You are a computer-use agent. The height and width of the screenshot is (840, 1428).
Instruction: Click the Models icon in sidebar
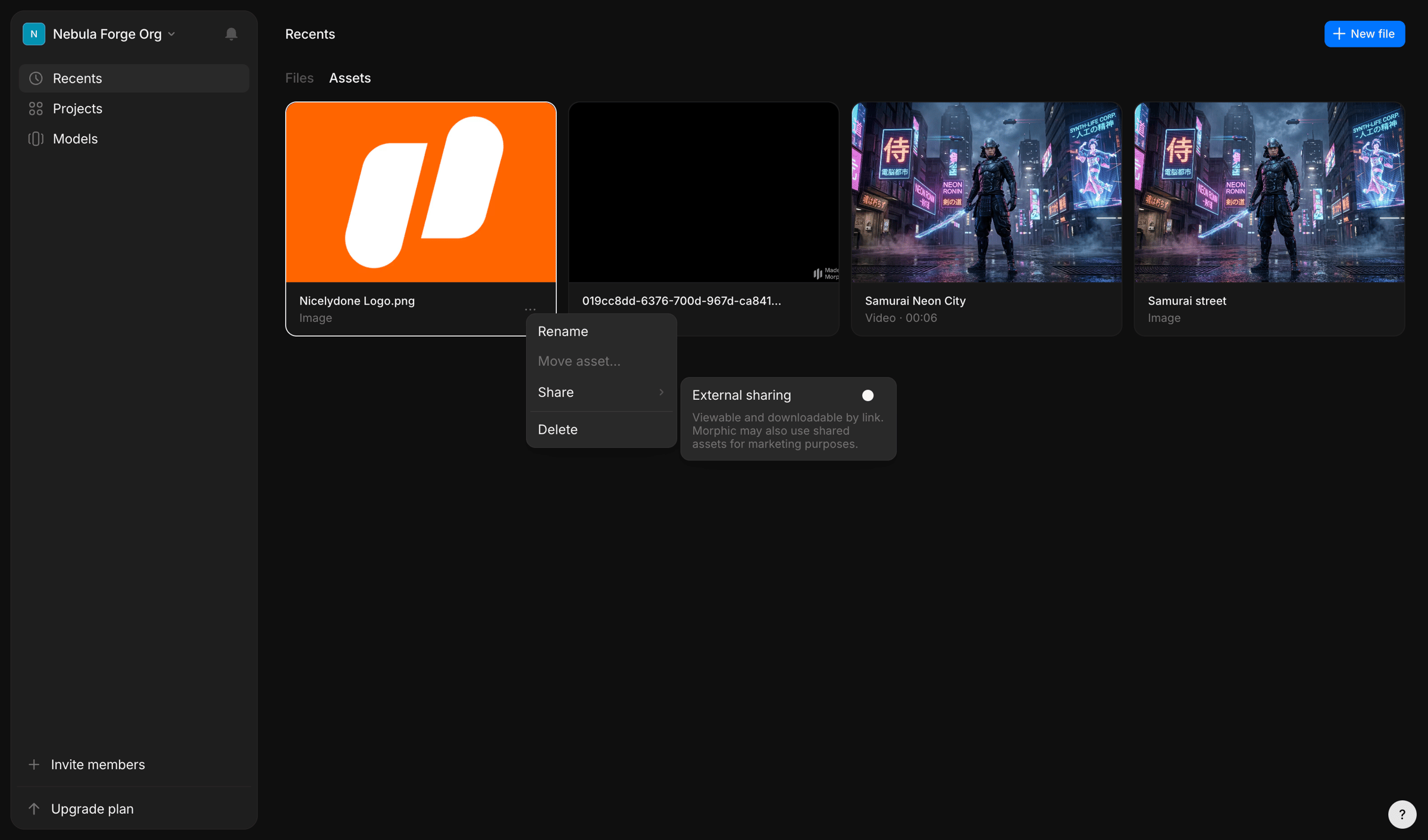click(x=36, y=139)
